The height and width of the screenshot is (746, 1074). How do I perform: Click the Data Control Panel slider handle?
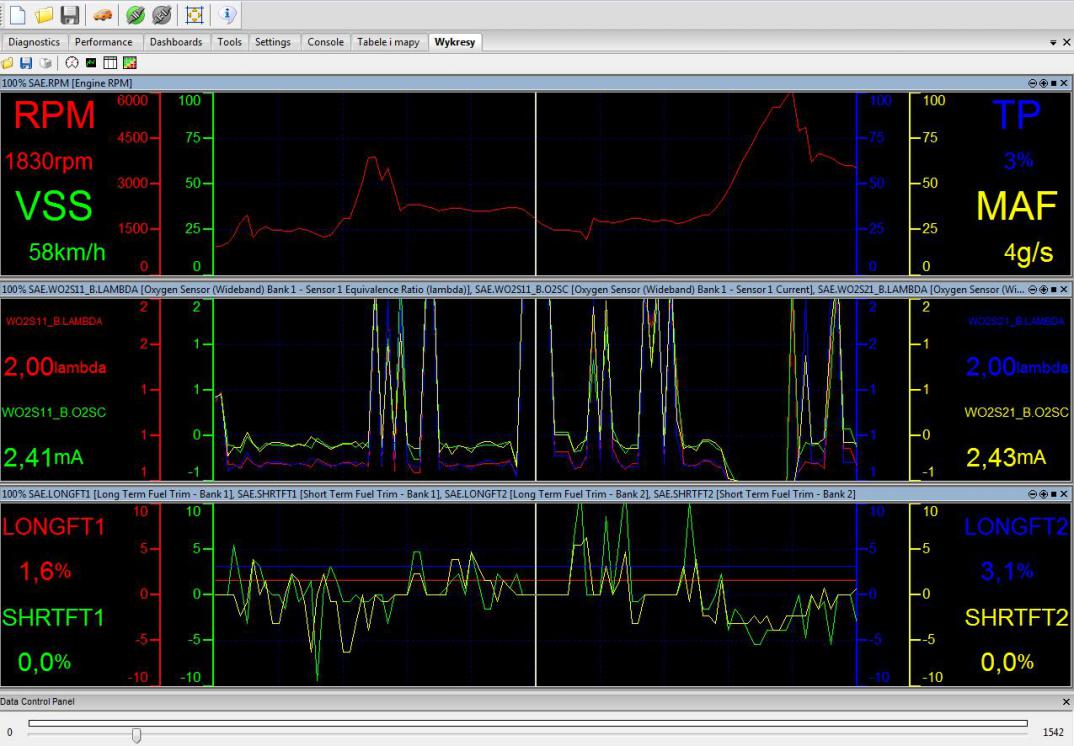137,735
